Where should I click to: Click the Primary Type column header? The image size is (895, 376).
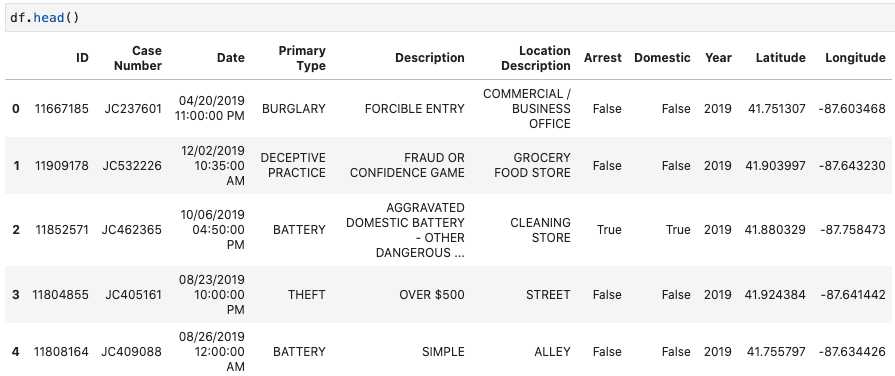pos(302,58)
